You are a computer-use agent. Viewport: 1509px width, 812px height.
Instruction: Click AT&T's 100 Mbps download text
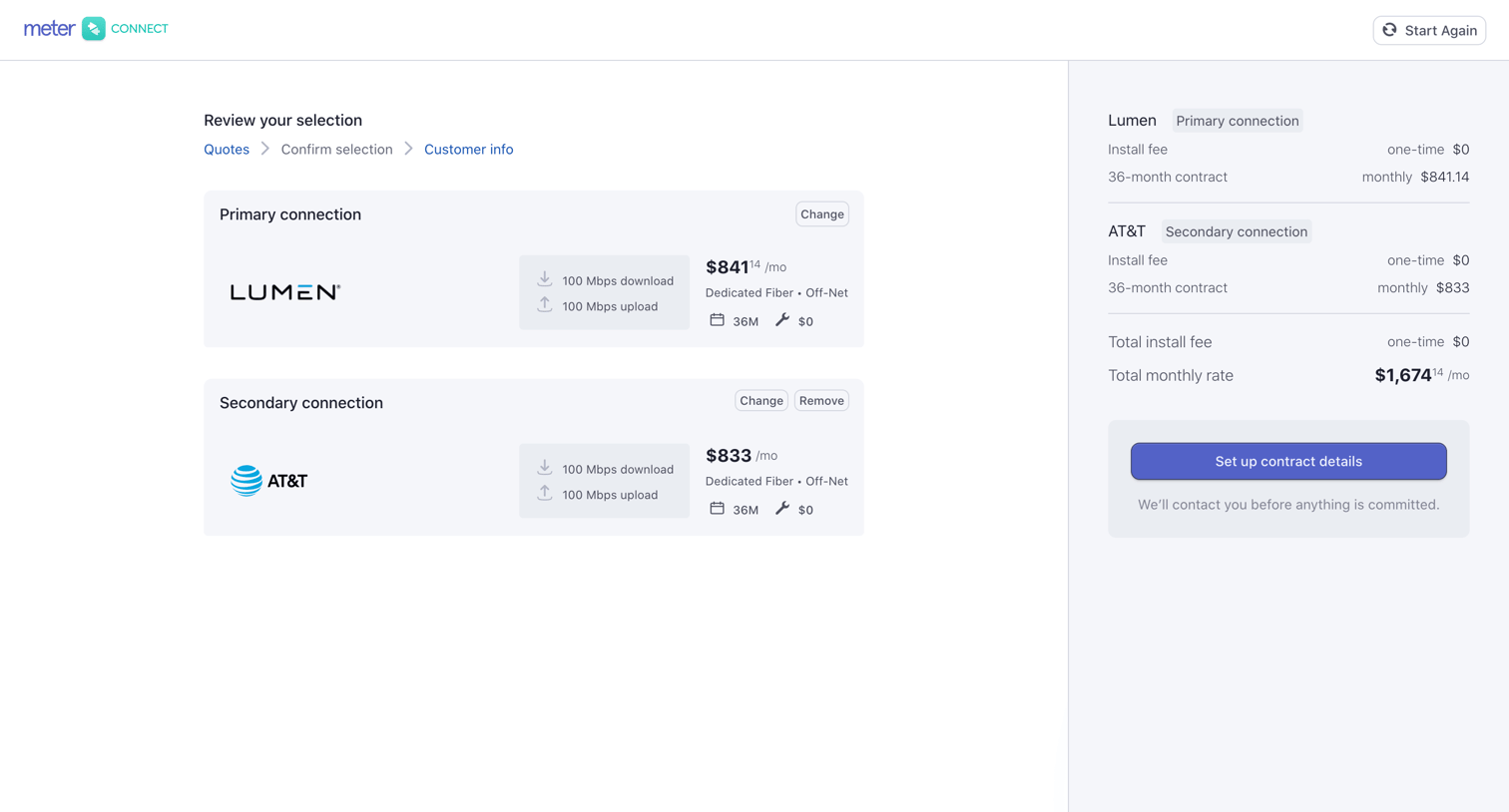(618, 470)
